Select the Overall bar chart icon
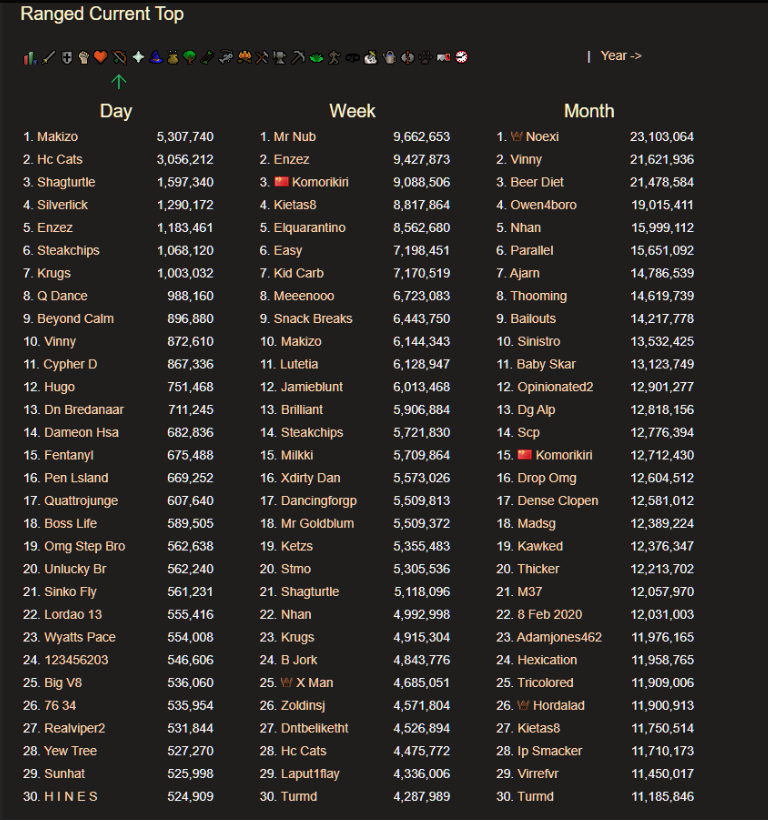This screenshot has width=768, height=820. tap(30, 58)
